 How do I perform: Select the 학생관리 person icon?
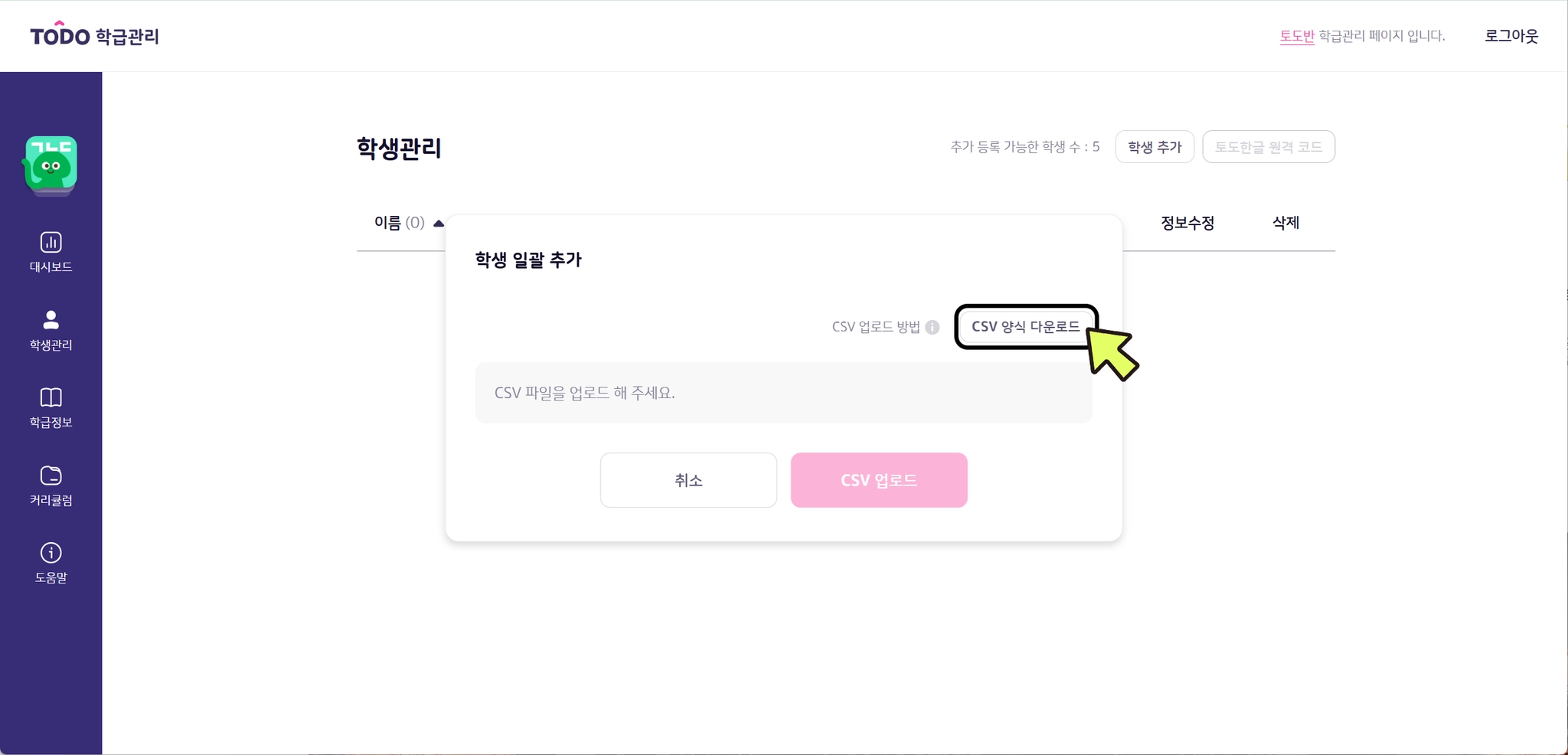[51, 320]
